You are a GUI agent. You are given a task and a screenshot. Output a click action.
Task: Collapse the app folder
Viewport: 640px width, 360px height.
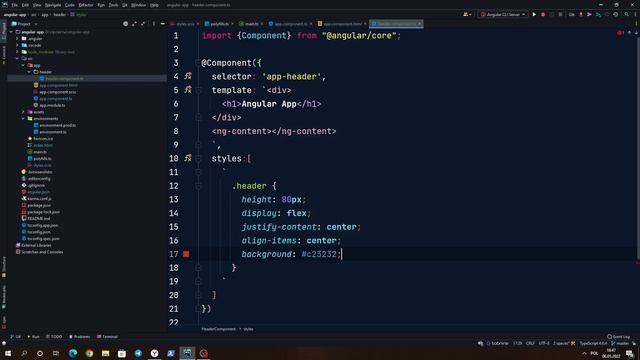click(x=23, y=65)
